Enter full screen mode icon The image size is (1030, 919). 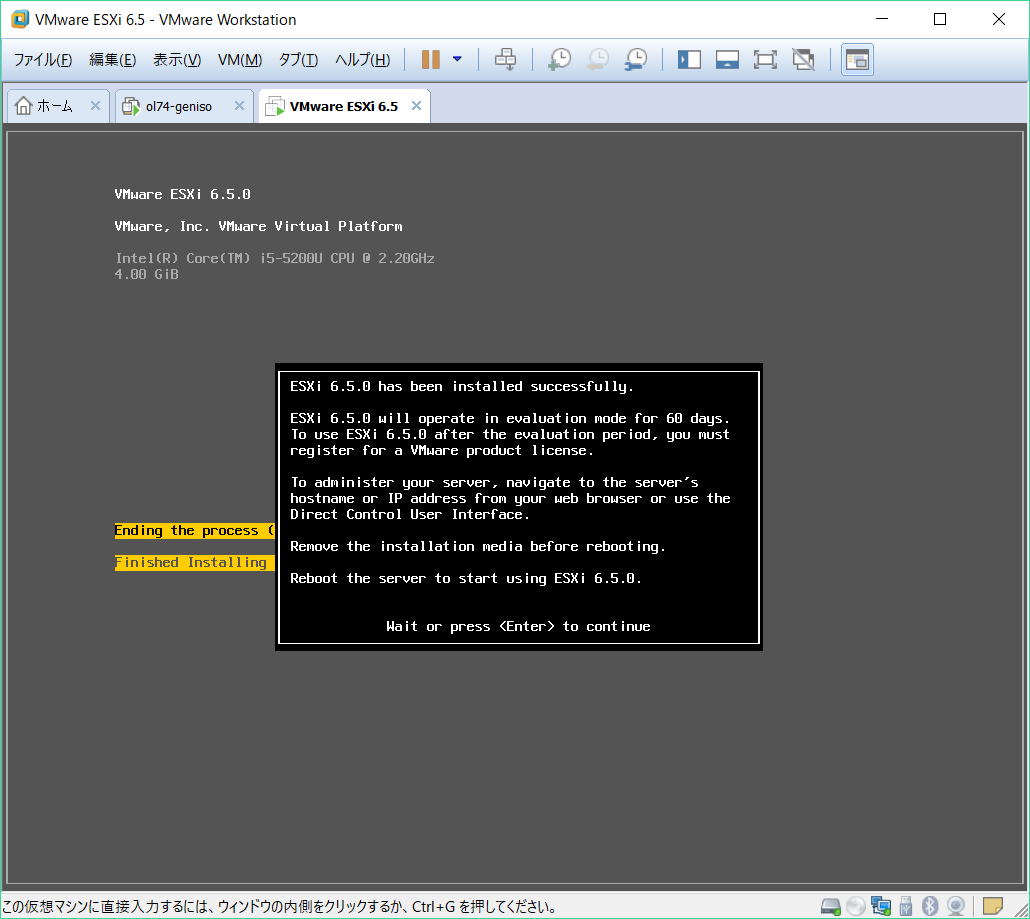click(x=765, y=60)
